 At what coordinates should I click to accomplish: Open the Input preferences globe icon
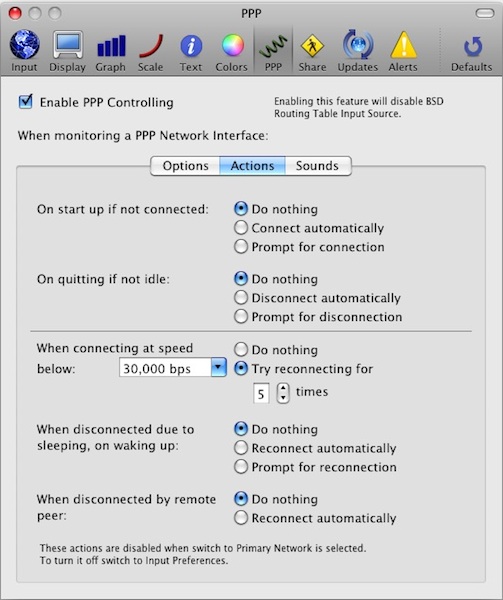24,45
